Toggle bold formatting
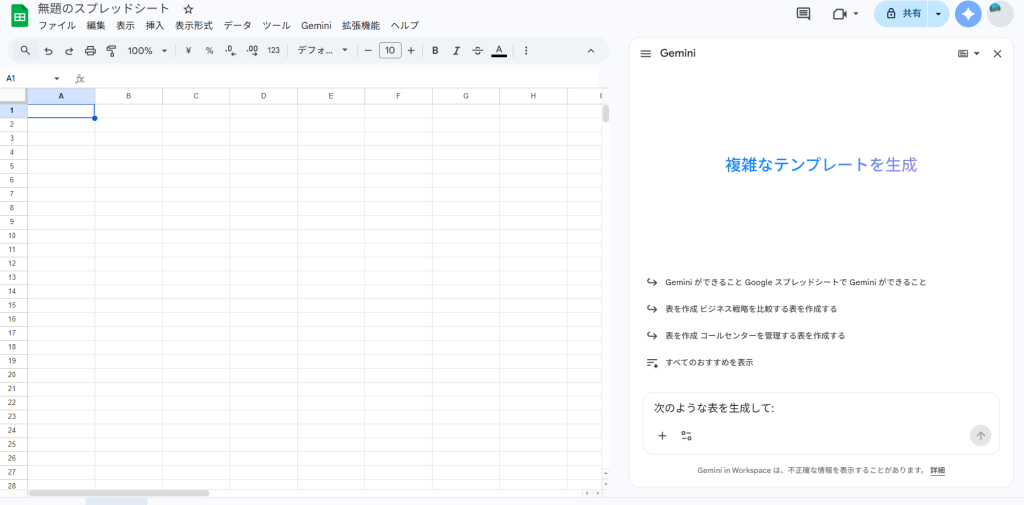The width and height of the screenshot is (1024, 505). 435,50
